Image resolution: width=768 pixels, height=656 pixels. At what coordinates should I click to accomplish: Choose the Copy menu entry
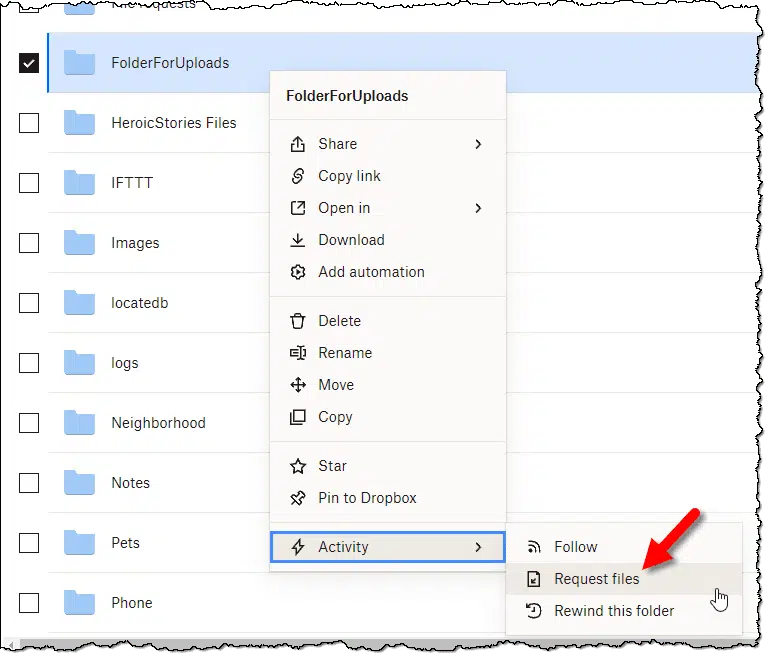pyautogui.click(x=388, y=418)
